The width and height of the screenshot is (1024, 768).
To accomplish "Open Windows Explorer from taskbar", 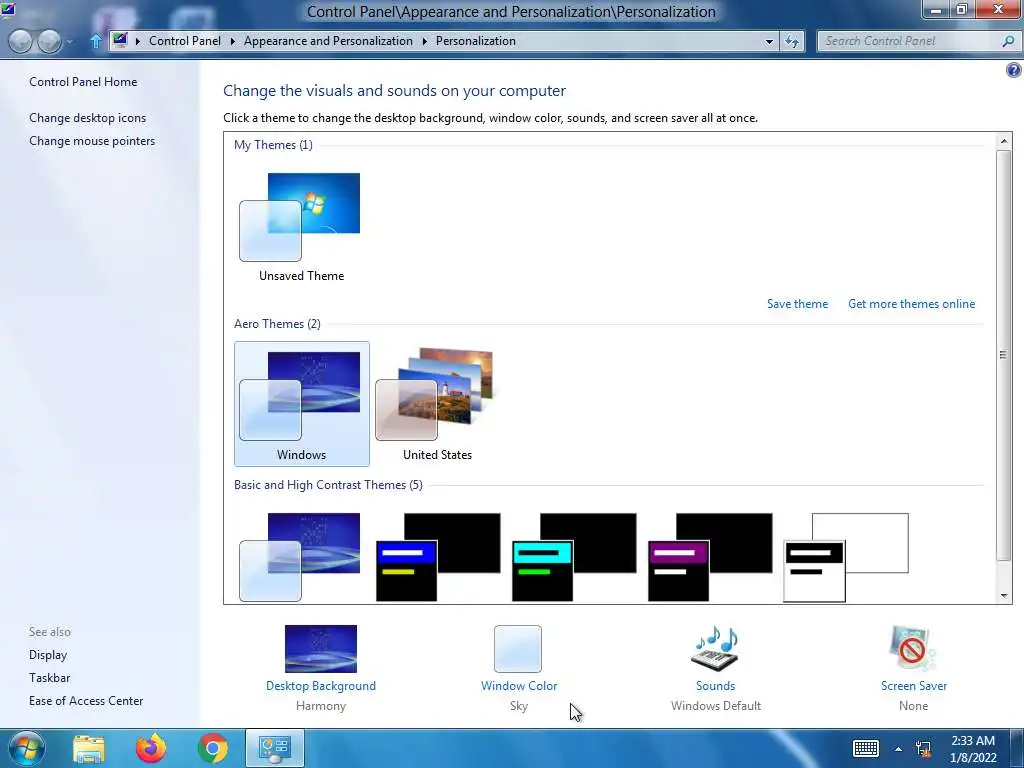I will tap(89, 749).
